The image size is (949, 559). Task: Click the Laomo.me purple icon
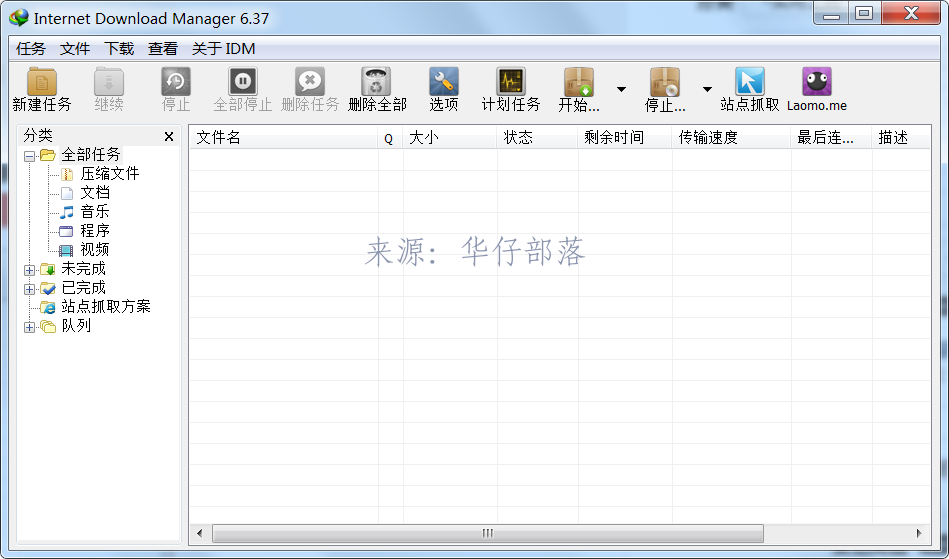(x=817, y=82)
